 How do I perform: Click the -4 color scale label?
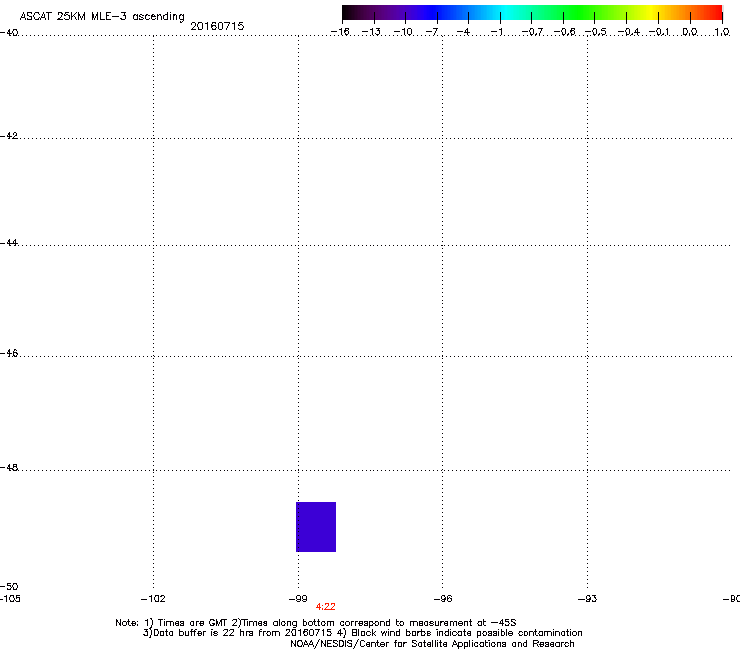pos(463,32)
